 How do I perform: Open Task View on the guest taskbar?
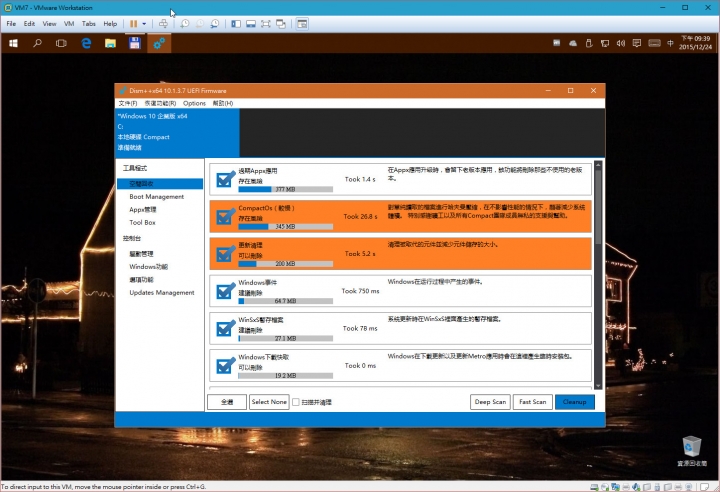61,43
